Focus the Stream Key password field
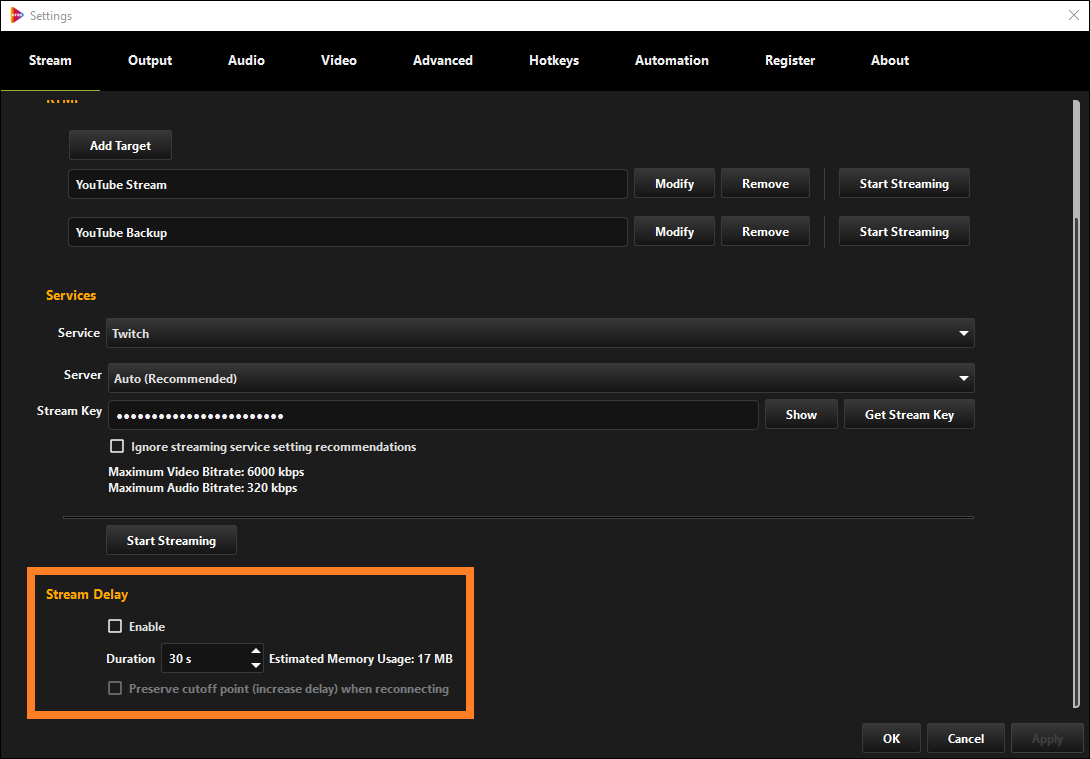 pyautogui.click(x=433, y=416)
